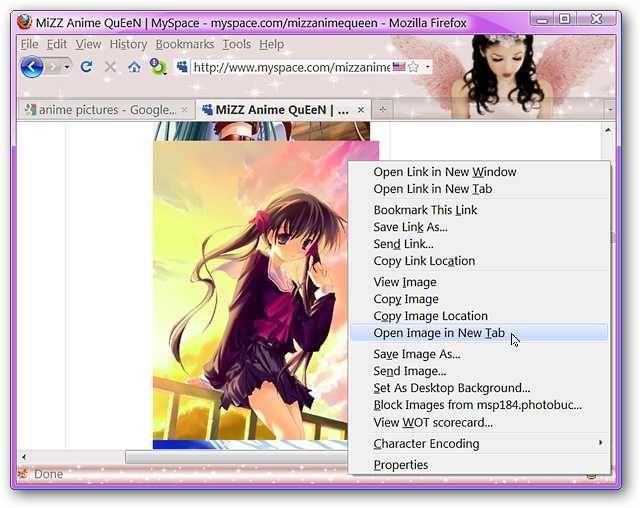
Task: Click the myspace.com URL field
Action: tap(292, 67)
